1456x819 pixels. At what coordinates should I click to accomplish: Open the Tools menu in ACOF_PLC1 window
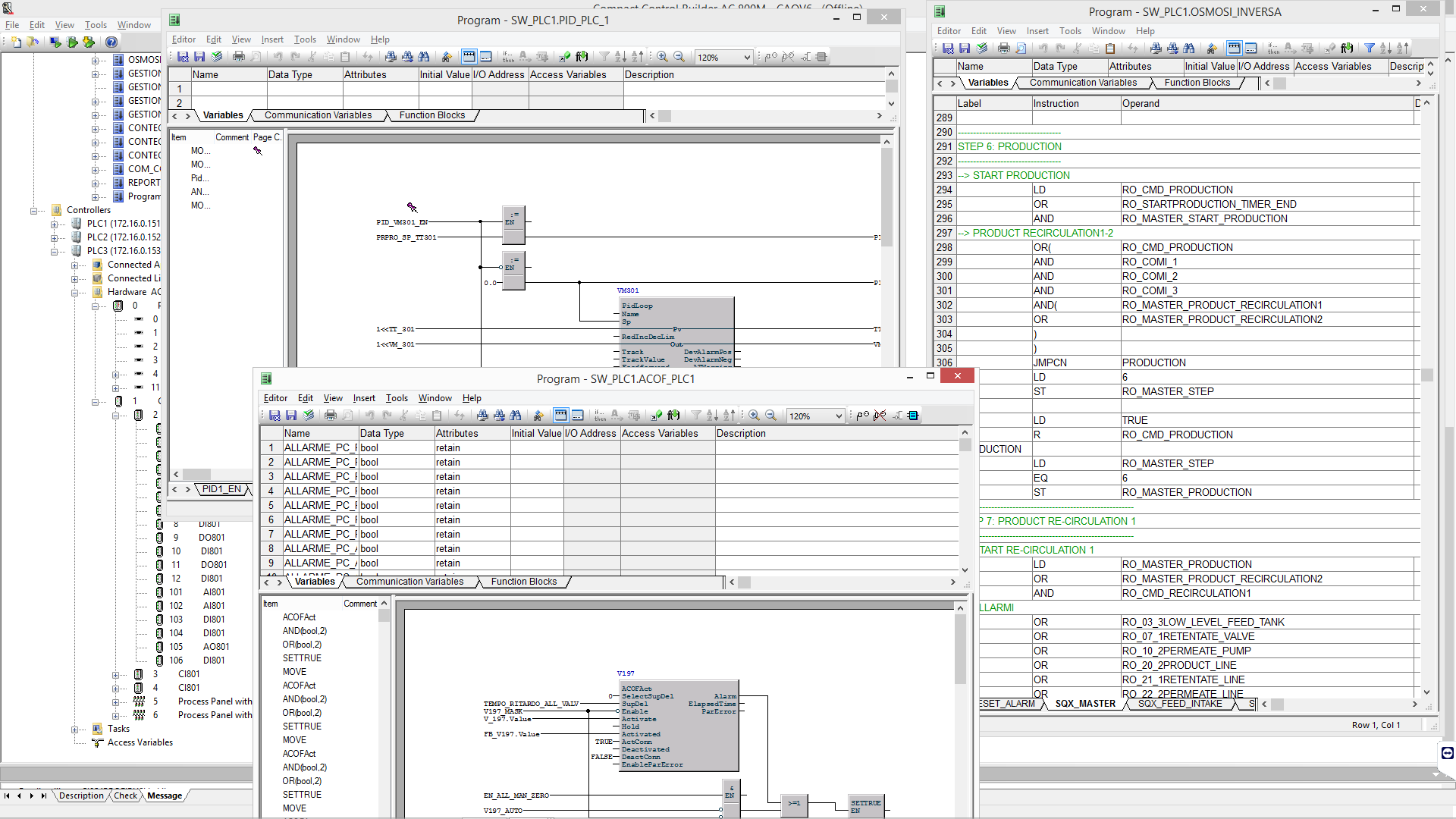[397, 398]
